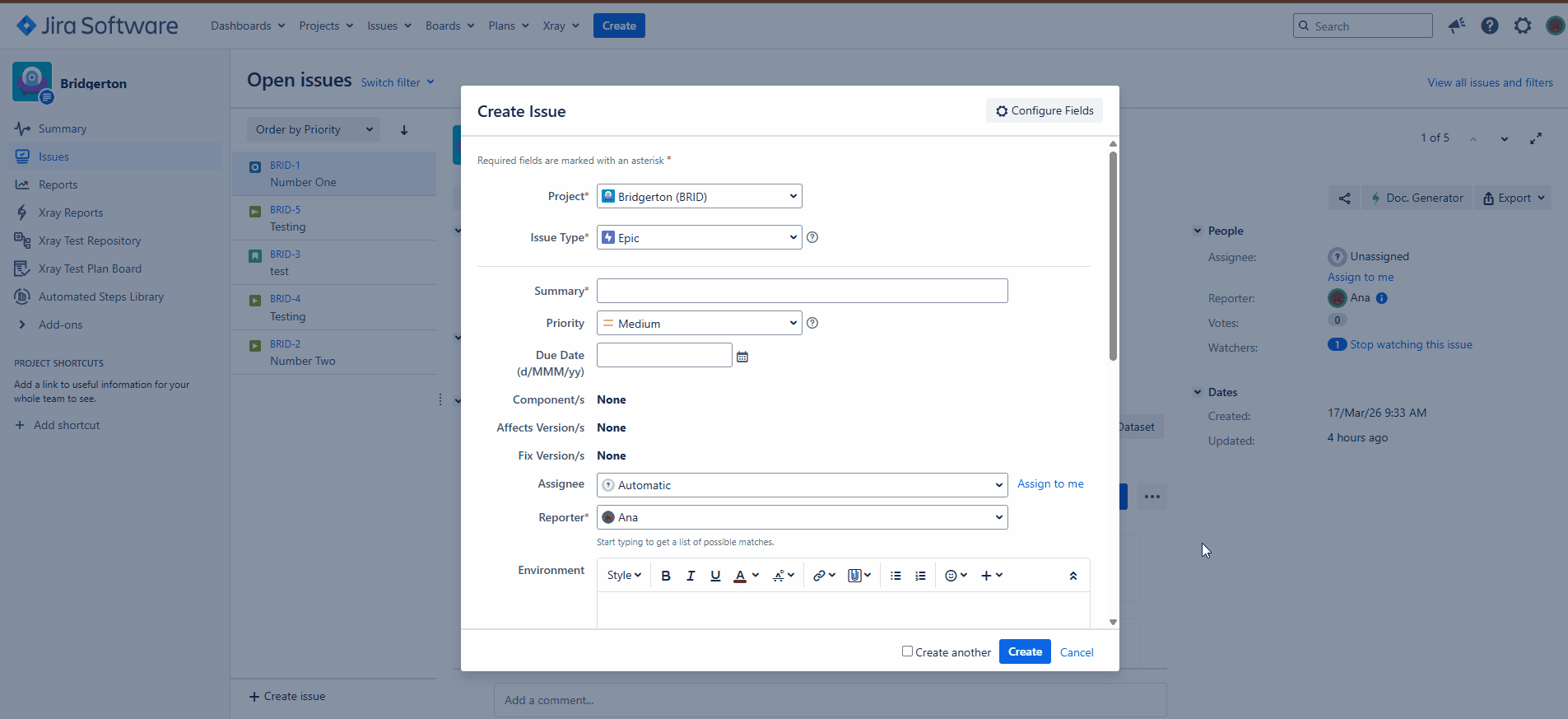Click the Summary input field
Viewport: 1568px width, 719px height.
point(803,291)
